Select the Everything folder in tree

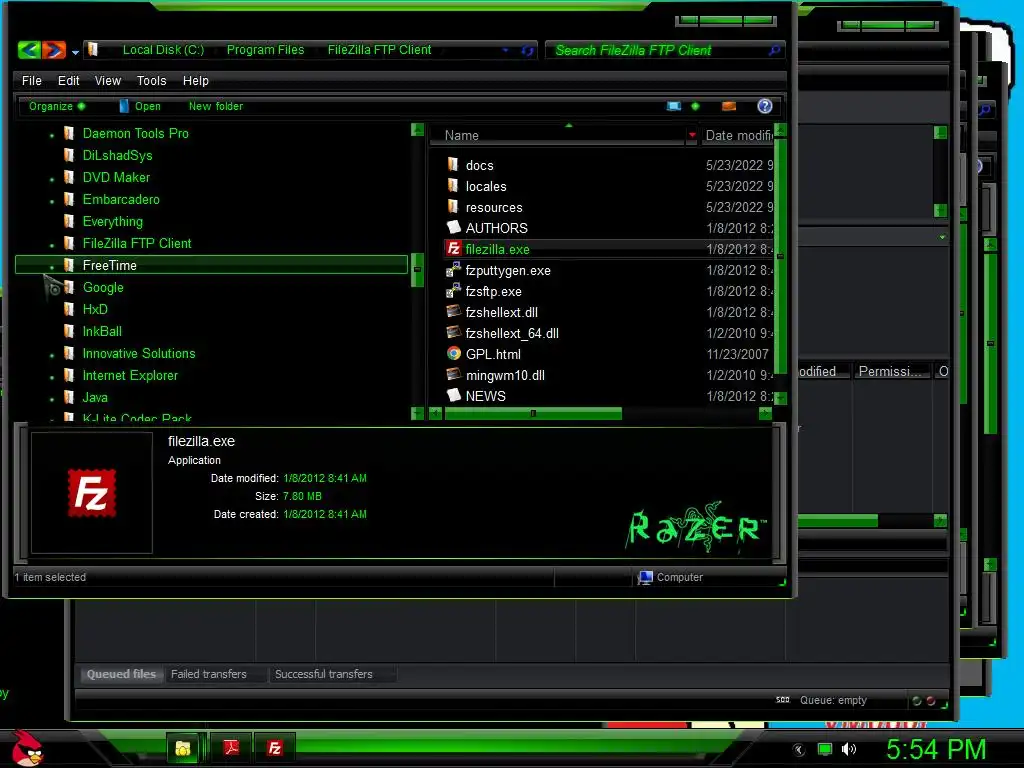point(112,221)
